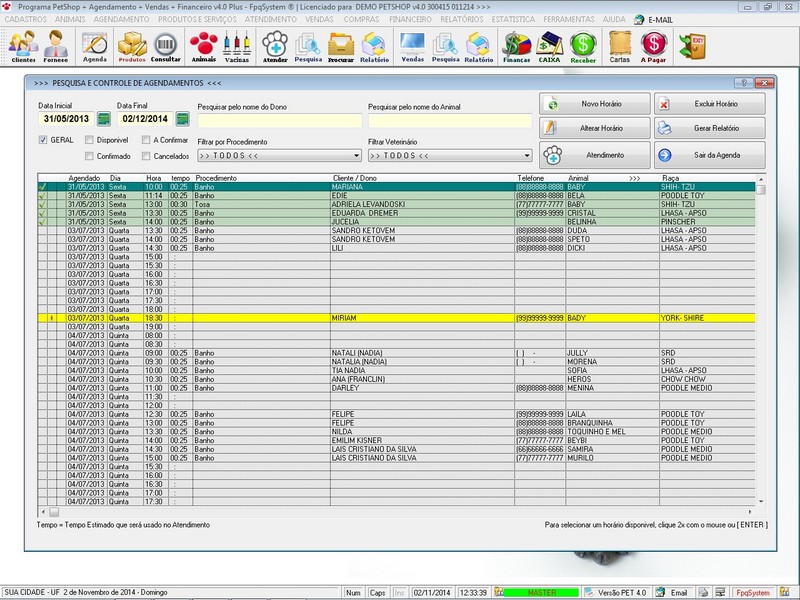800x600 pixels.
Task: Expand the Filtrar Veterinário dropdown
Action: 450,156
